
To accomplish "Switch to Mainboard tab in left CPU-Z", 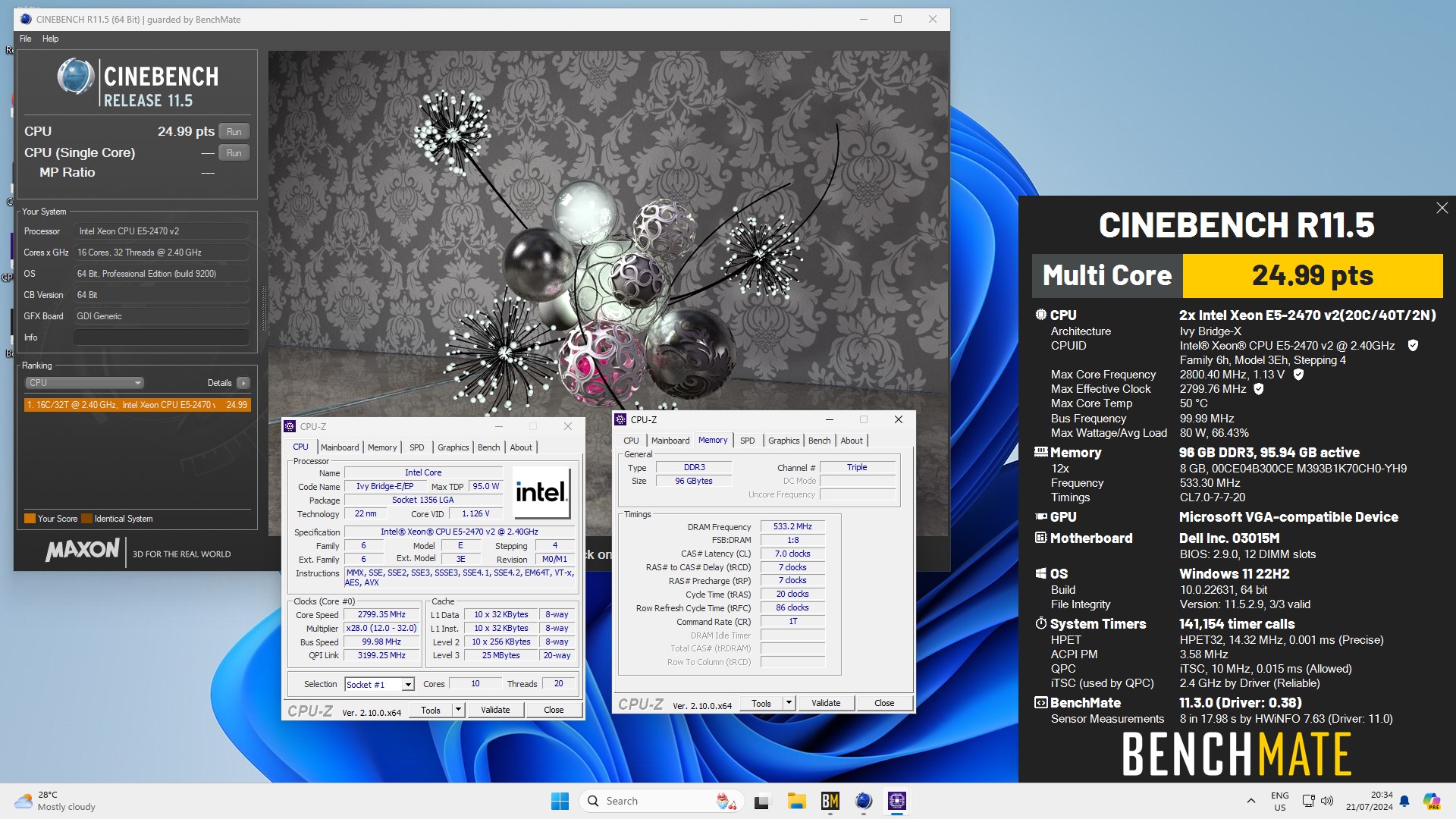I will tap(340, 447).
